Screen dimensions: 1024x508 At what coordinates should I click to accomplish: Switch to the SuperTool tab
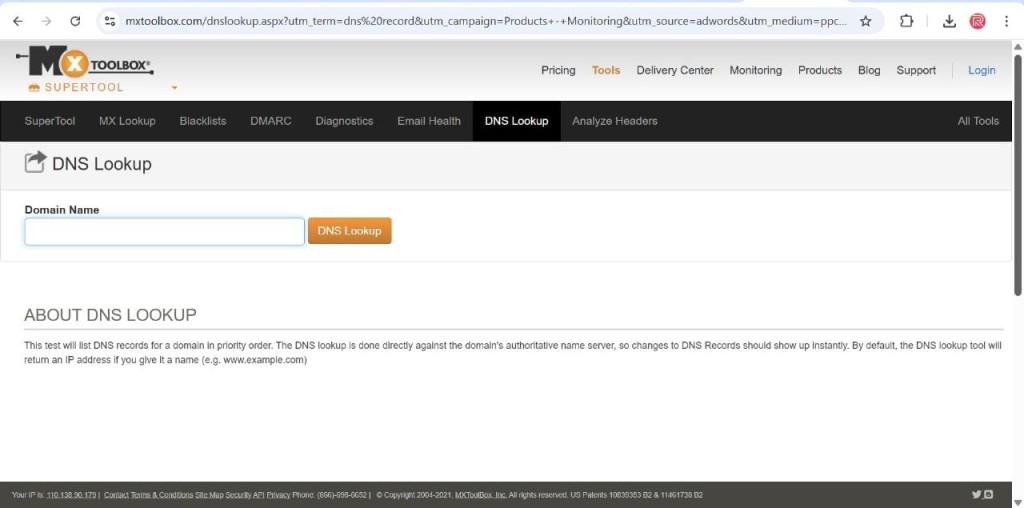click(50, 121)
